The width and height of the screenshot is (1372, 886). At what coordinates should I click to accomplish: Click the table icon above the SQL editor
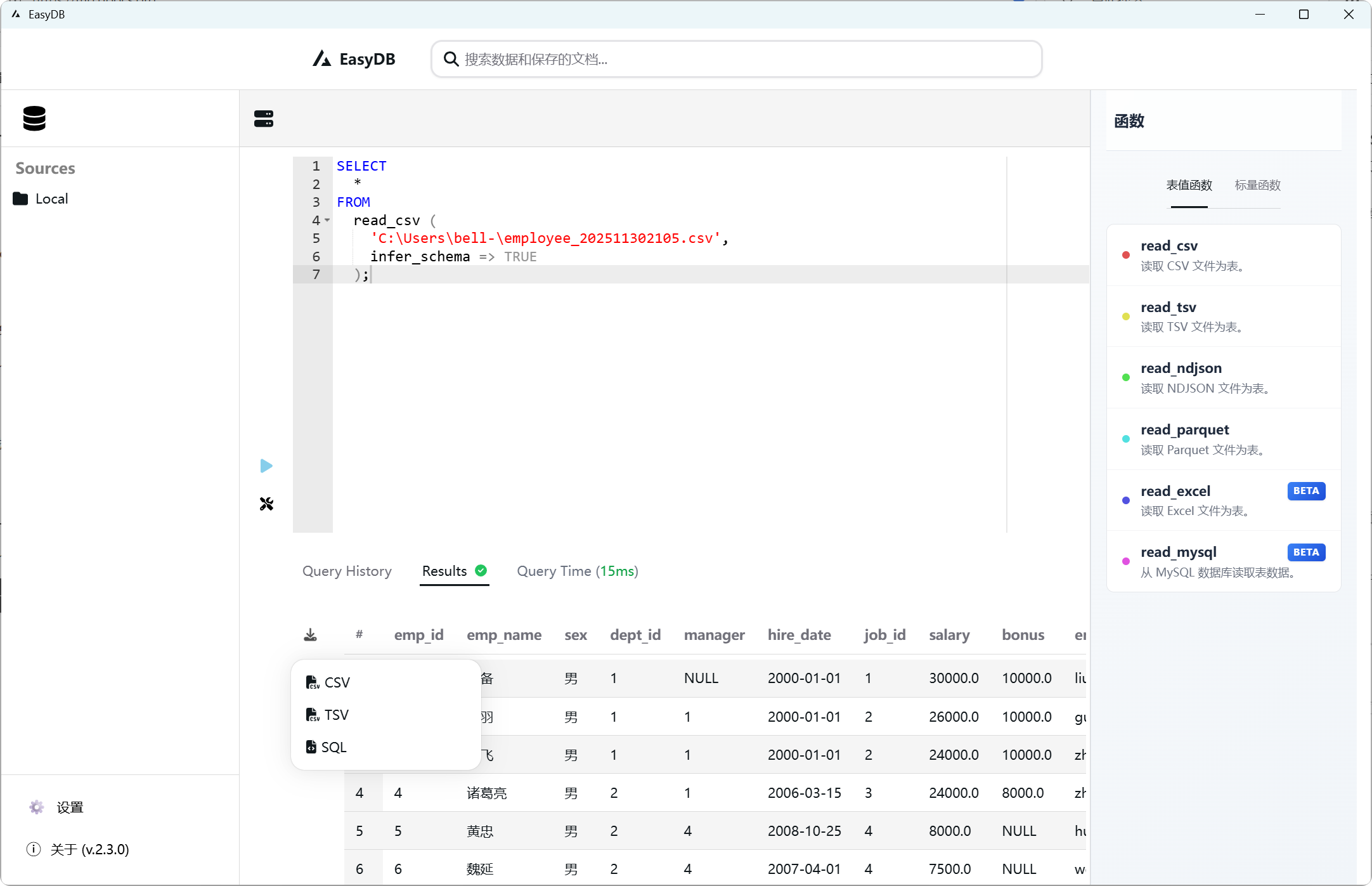pos(264,119)
